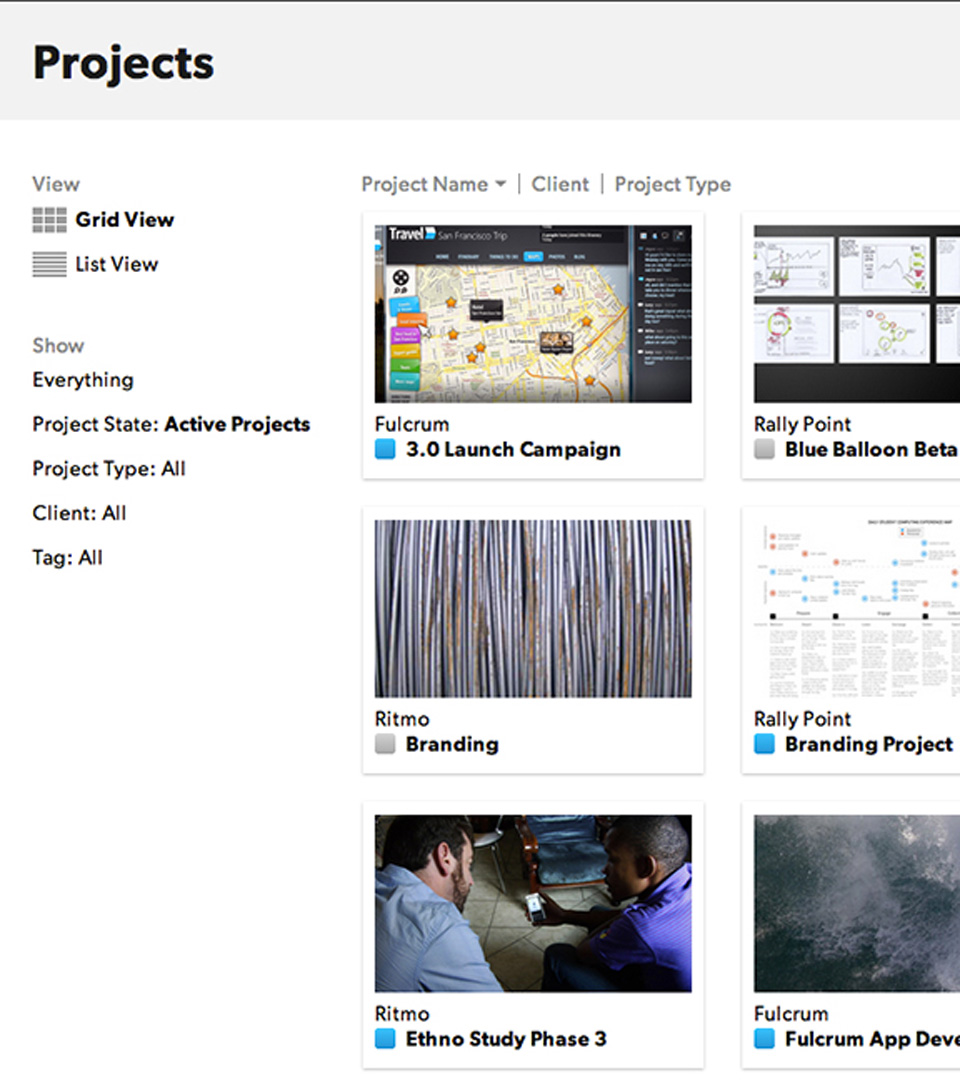Click Fulcrum client above Fulcrum App title
960x1080 pixels.
point(791,1014)
